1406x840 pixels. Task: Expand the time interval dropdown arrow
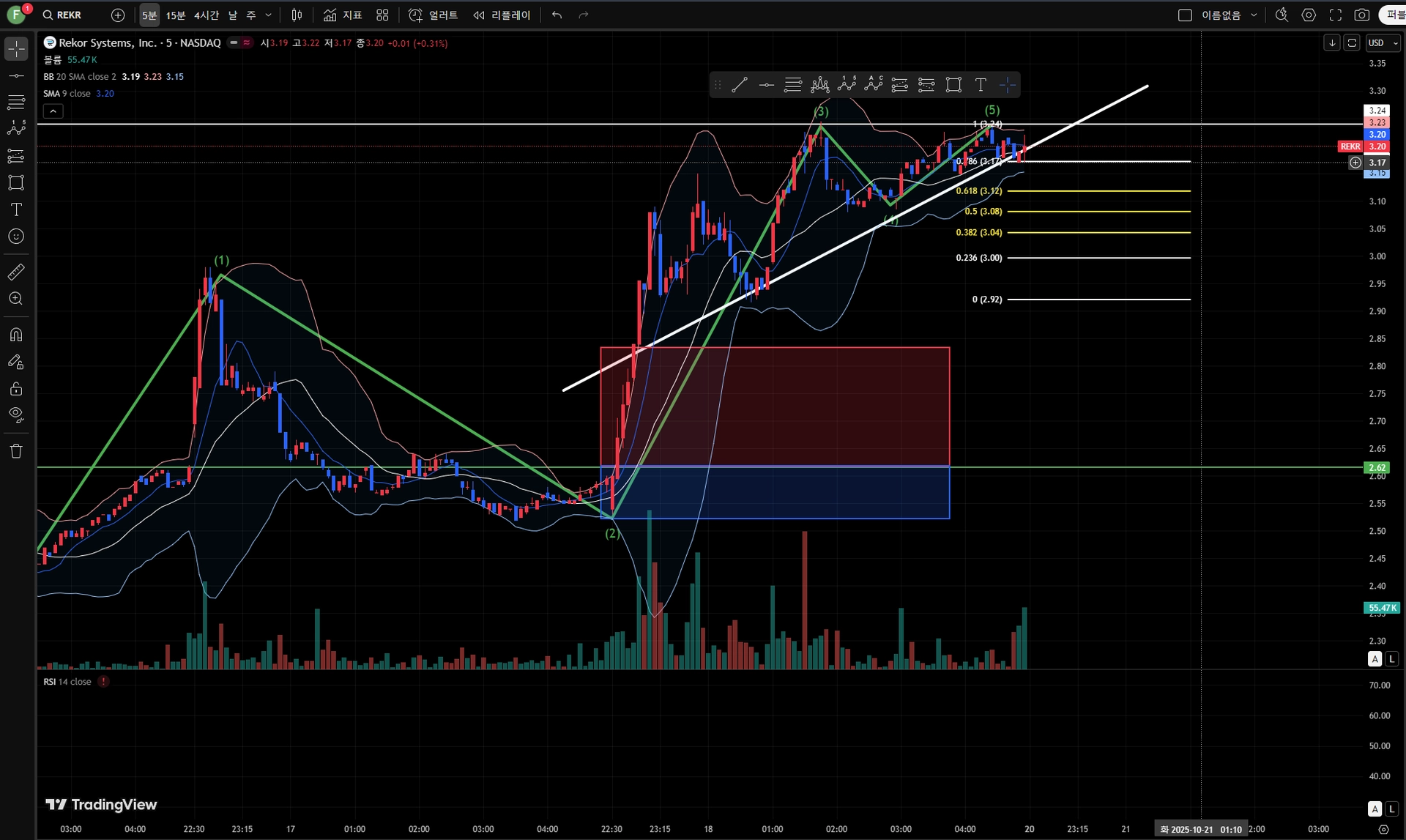click(269, 15)
